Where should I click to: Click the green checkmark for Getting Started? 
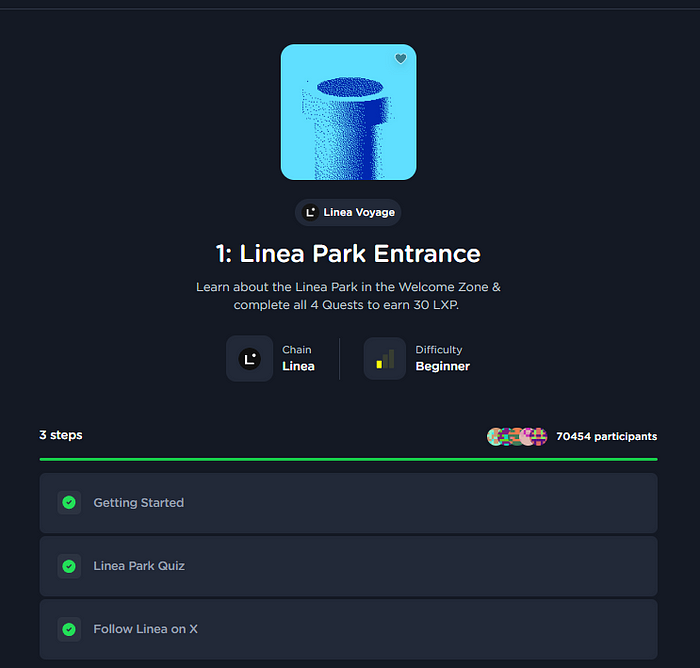[x=69, y=503]
